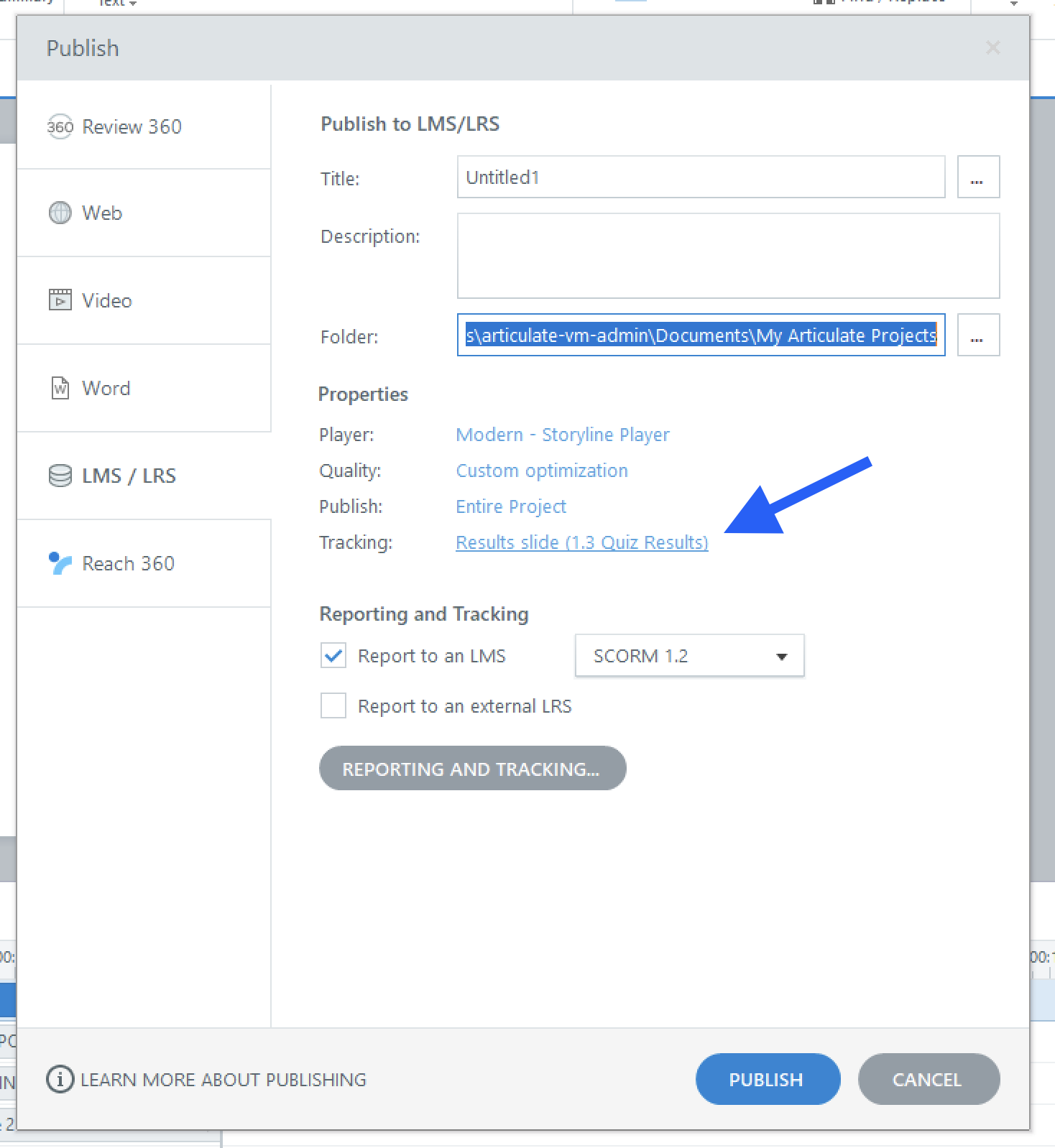Open the Results slide tracking link

[x=582, y=542]
